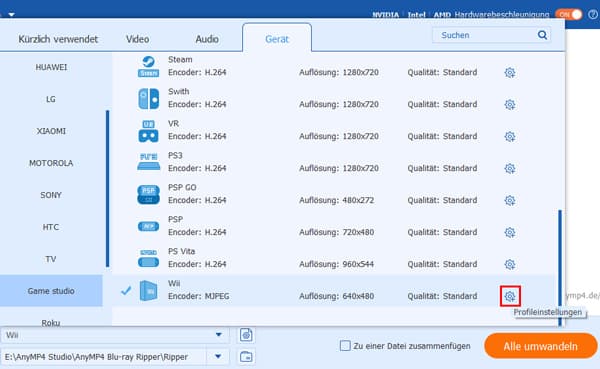Click the Swith profile name
600x369 pixels.
(x=178, y=91)
